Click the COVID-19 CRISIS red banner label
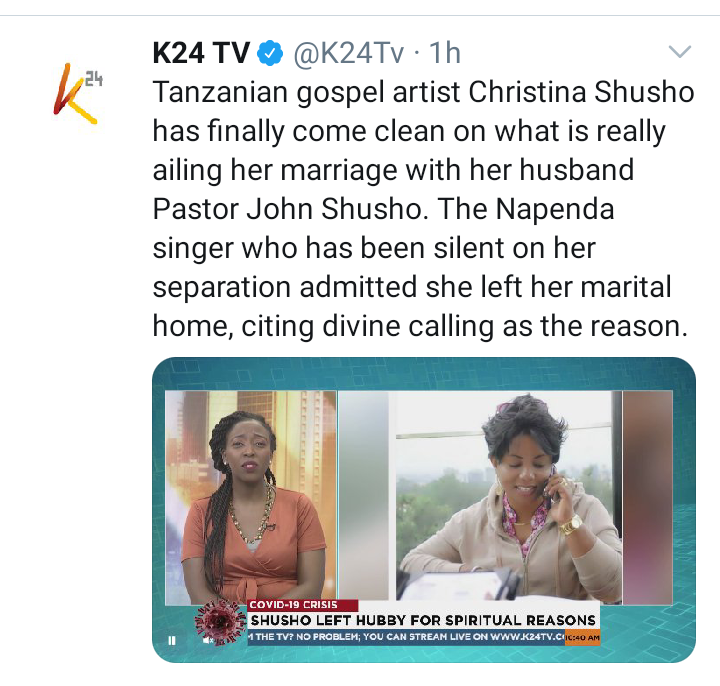Image resolution: width=720 pixels, height=686 pixels. (x=303, y=605)
